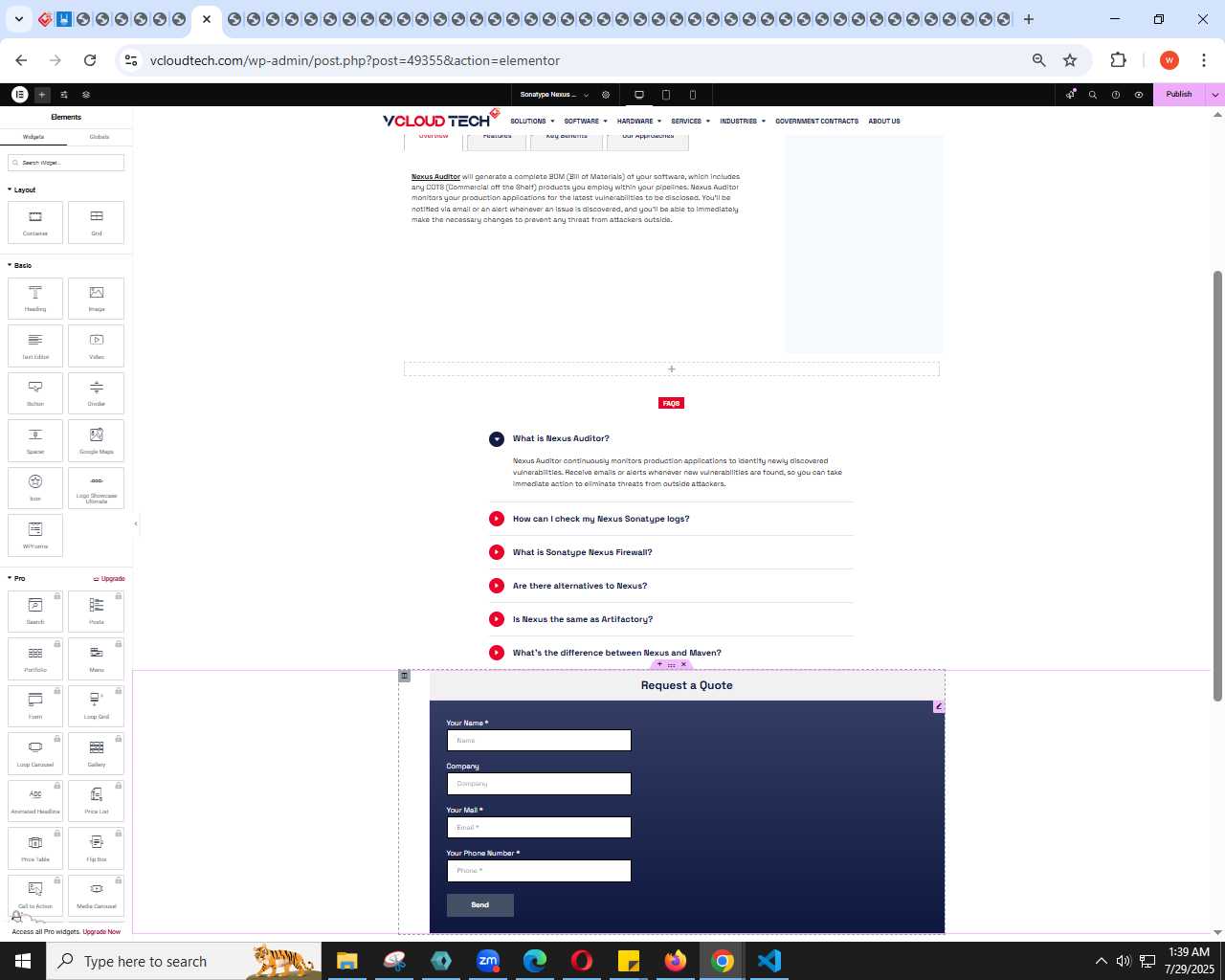
Task: Click the Search Widget input field
Action: pyautogui.click(x=66, y=163)
